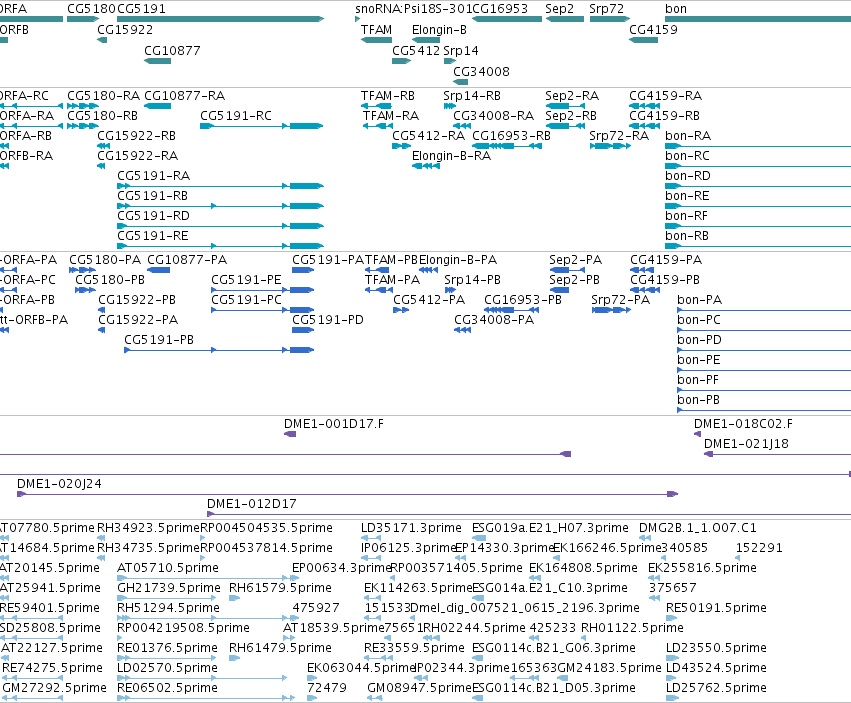The height and width of the screenshot is (703, 851).
Task: Open the GM08947.5prime EST label
Action: point(420,688)
